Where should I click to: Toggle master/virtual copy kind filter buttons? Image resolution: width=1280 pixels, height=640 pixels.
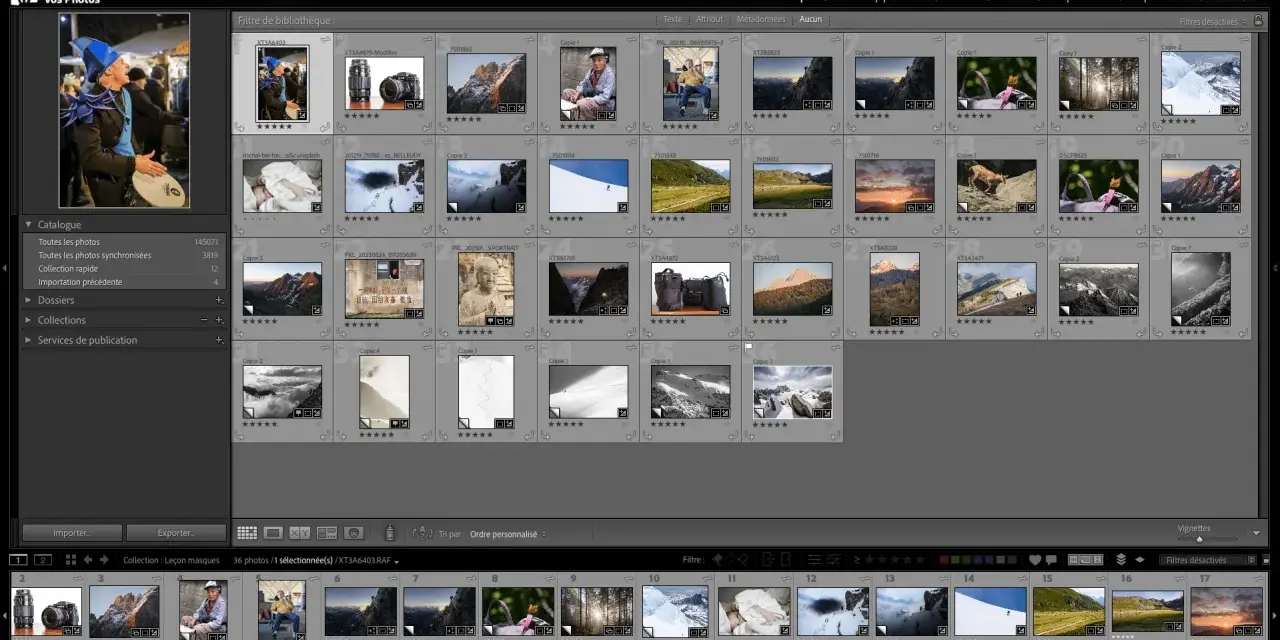point(1085,560)
